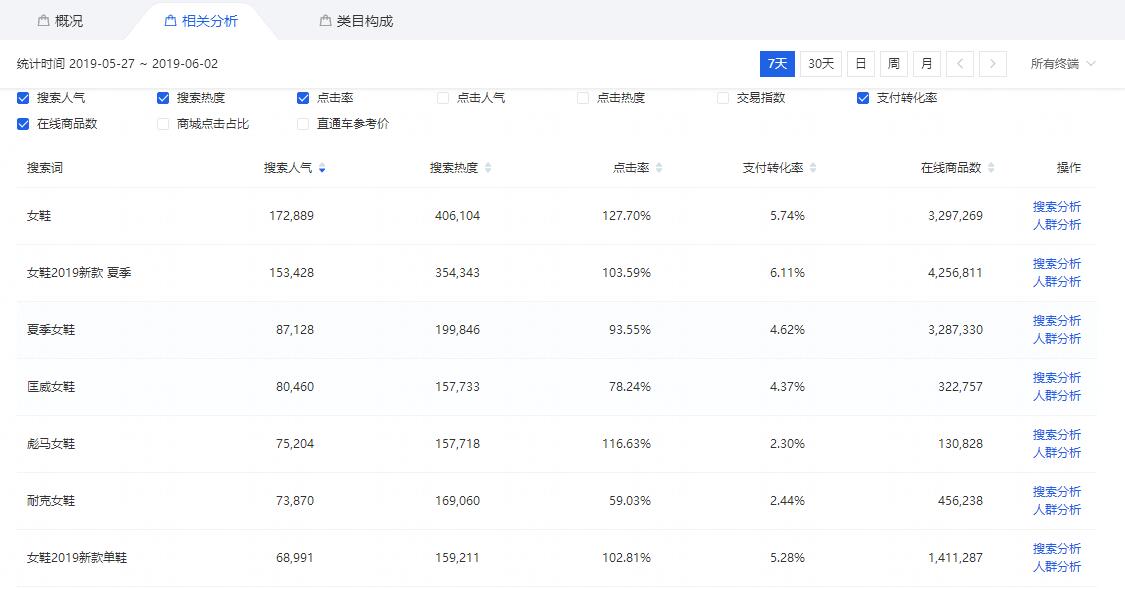Sort by 点击率 using its sort arrows
This screenshot has height=589, width=1125.
[x=659, y=169]
